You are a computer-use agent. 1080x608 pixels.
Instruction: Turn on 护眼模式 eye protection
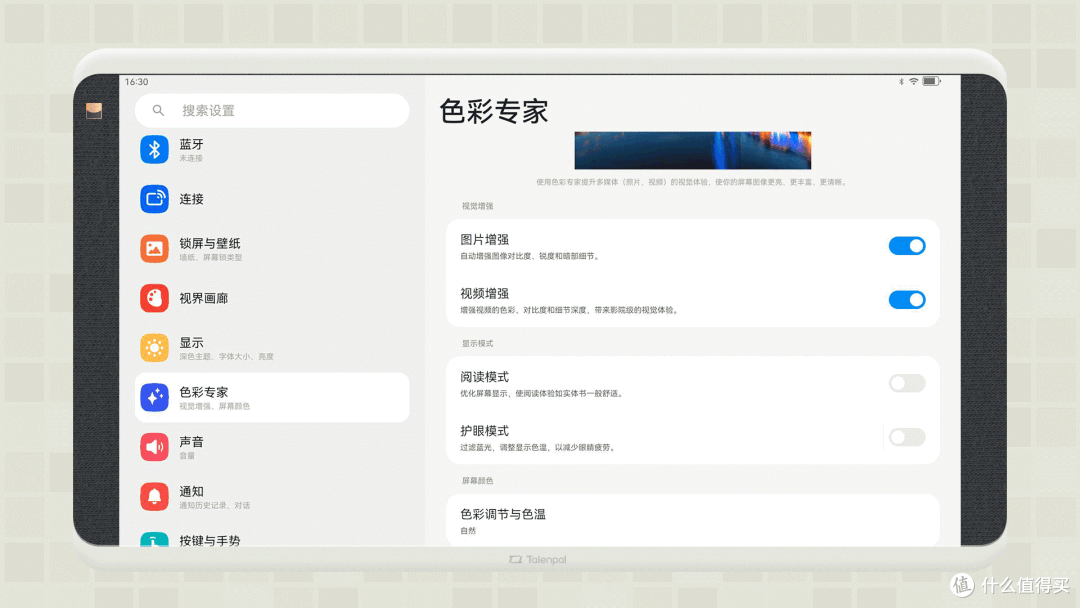tap(906, 437)
